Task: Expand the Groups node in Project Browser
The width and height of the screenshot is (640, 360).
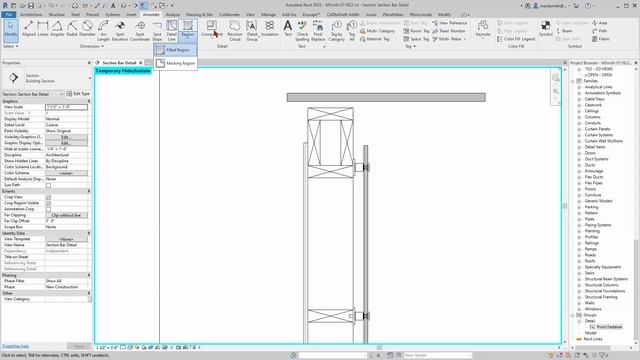Action: (x=573, y=315)
